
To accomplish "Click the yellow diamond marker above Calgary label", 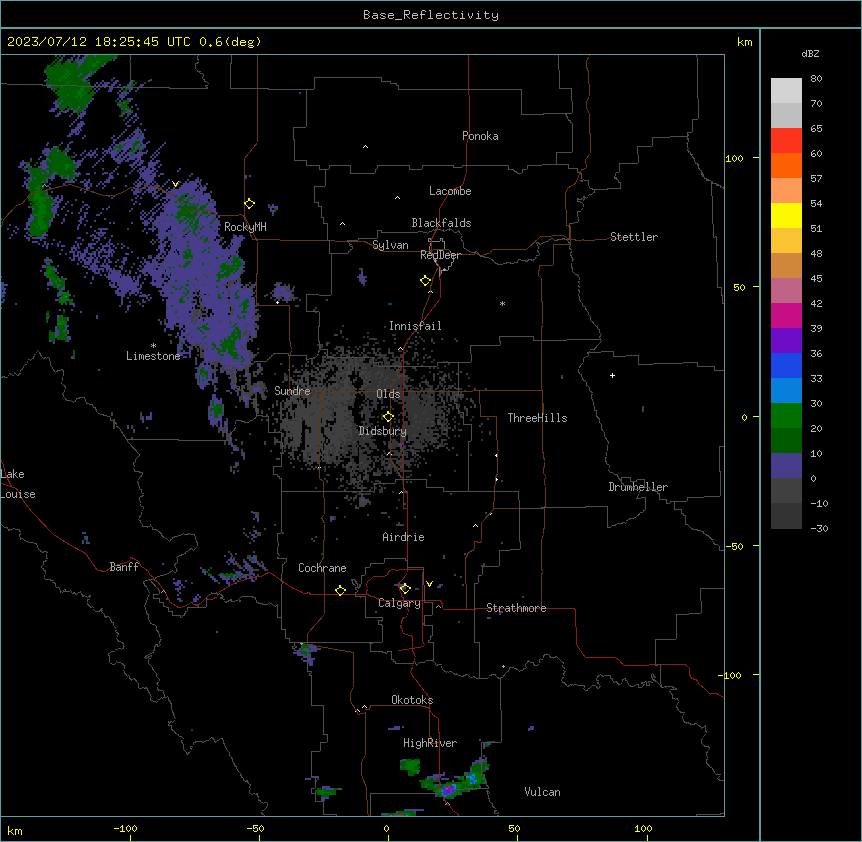I will [x=405, y=589].
